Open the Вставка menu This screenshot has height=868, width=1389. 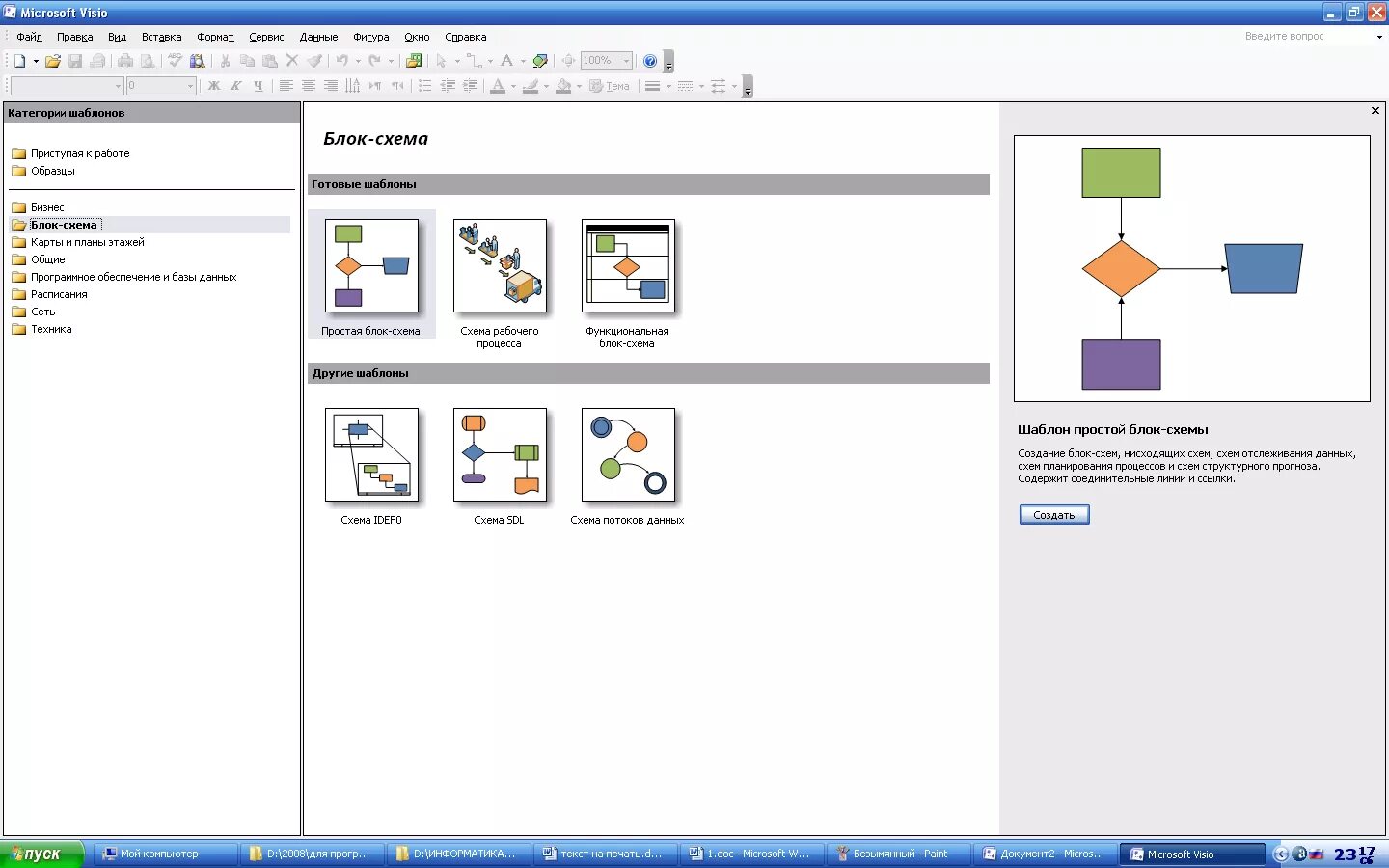(161, 37)
